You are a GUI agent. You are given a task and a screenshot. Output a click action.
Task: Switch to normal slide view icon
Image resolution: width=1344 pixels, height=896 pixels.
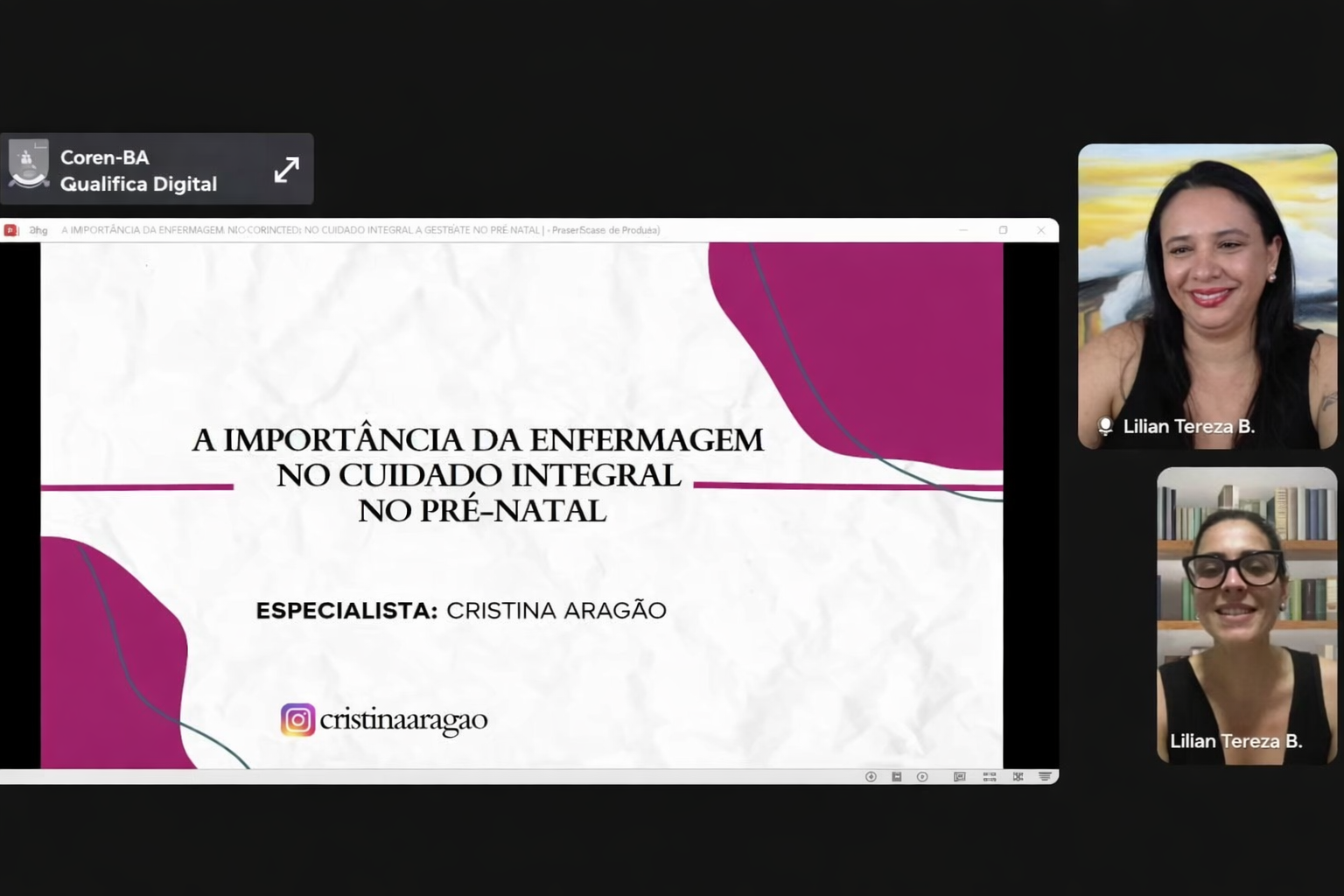960,777
